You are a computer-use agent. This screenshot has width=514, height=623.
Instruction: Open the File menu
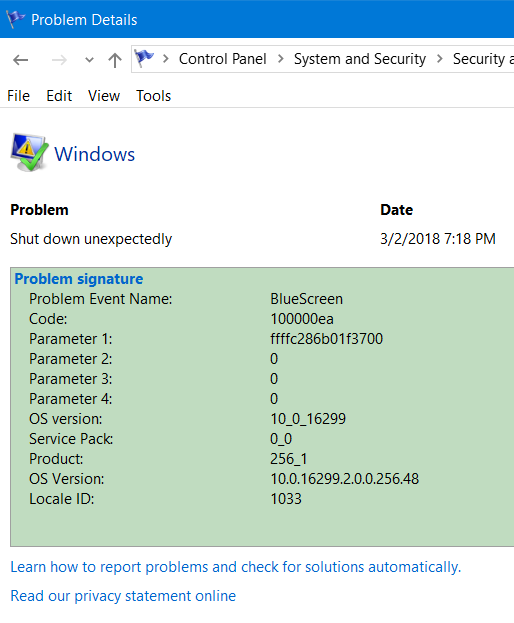click(18, 96)
